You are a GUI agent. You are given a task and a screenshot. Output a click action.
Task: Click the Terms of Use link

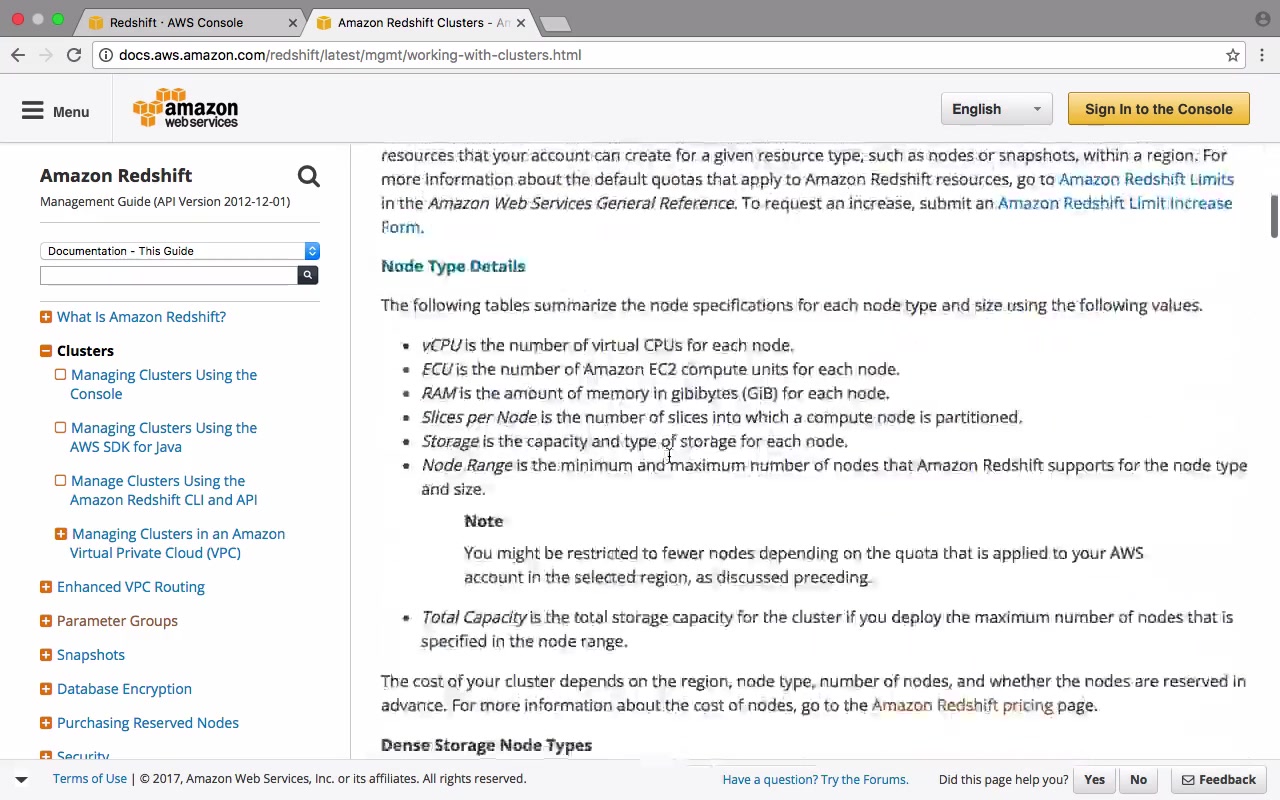(x=90, y=779)
